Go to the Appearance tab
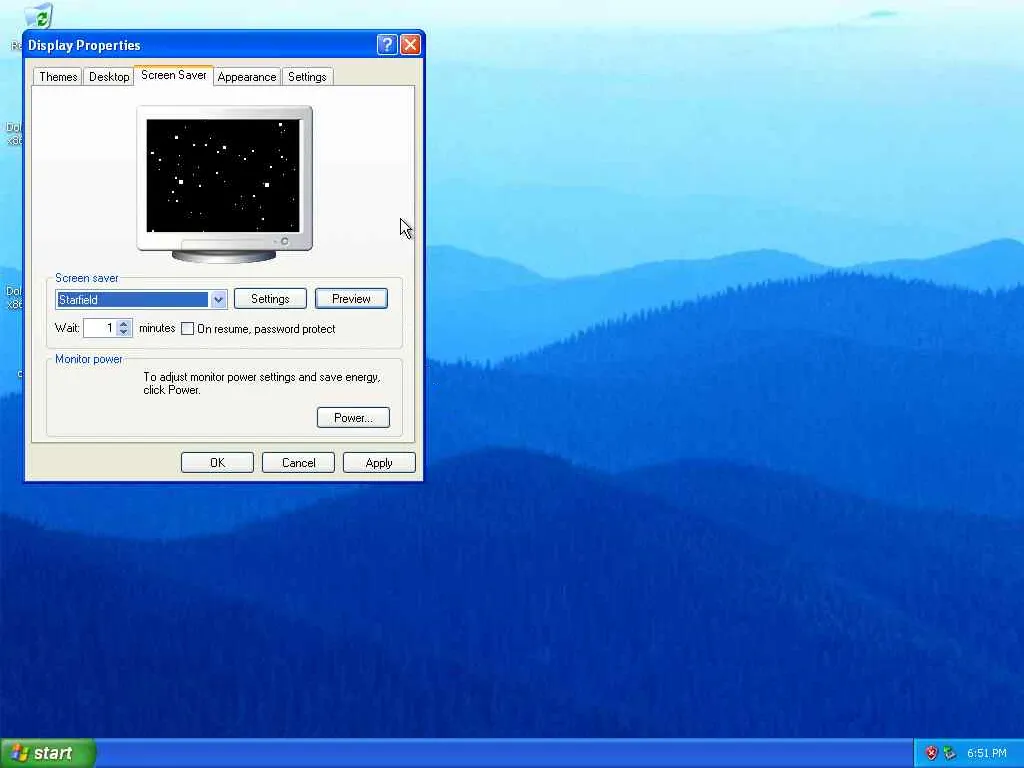 247,77
